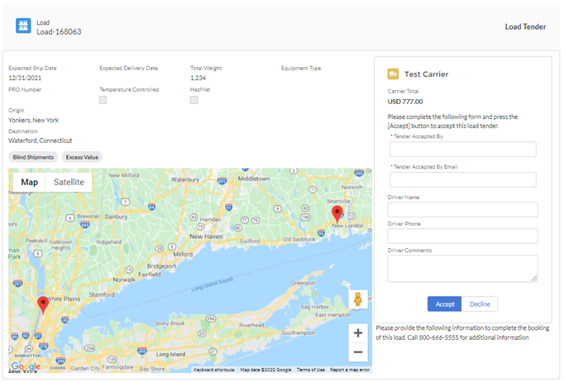Click the 1,234 total weight value
The width and height of the screenshot is (564, 382).
coord(198,78)
